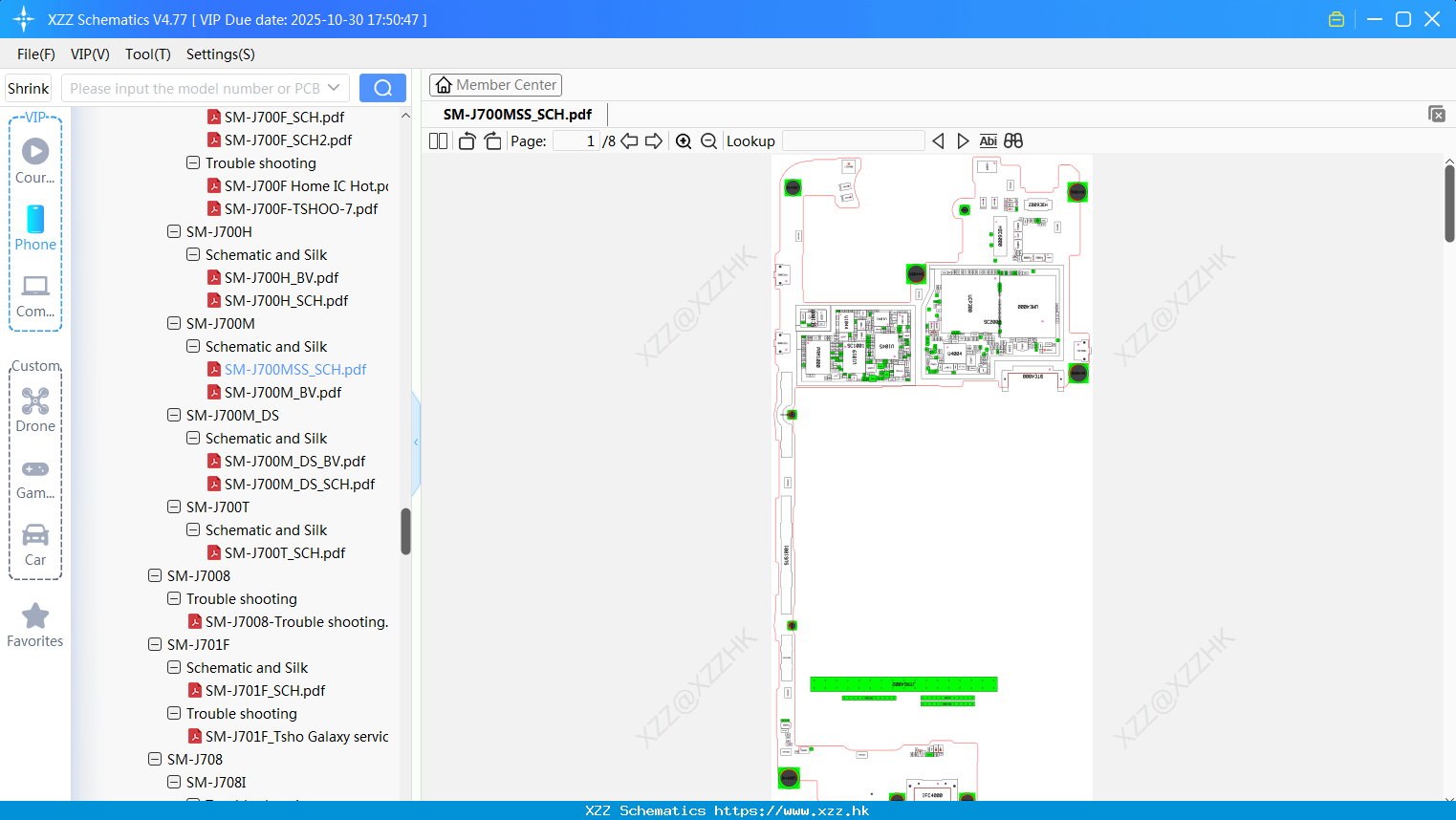This screenshot has width=1456, height=820.
Task: Click the tree panel scroll-up arrow
Action: 405,116
